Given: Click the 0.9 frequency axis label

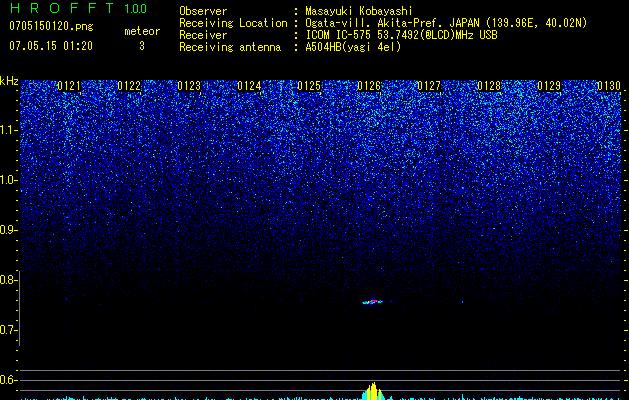Looking at the screenshot, I should [8, 230].
